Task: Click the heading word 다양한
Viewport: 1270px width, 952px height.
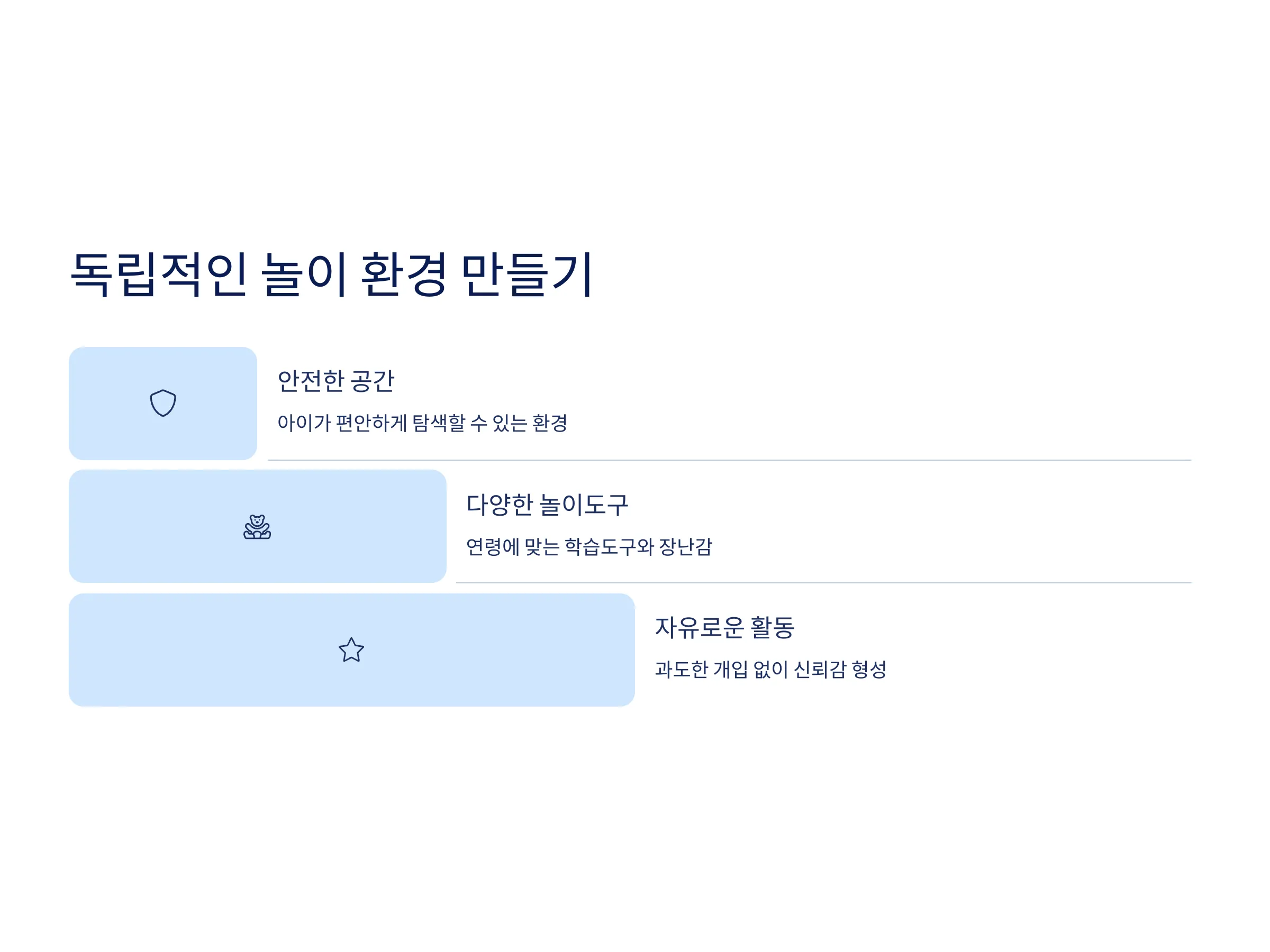Action: 500,505
